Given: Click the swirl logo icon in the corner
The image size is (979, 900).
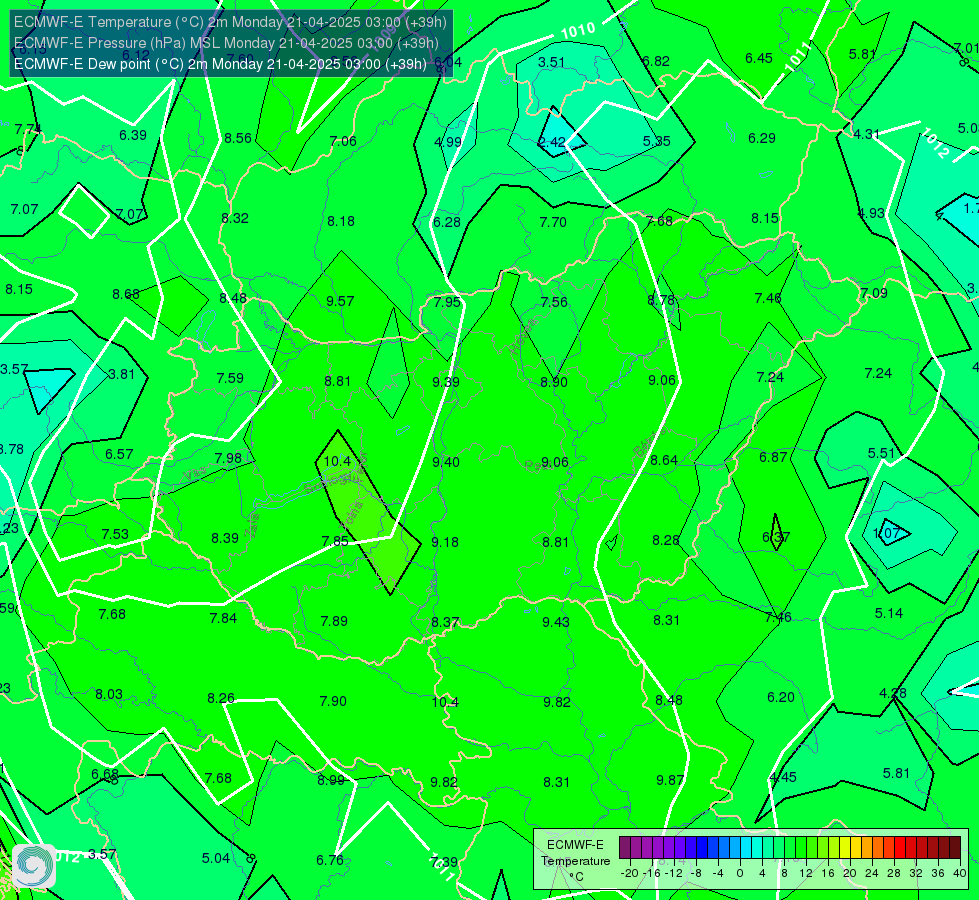Looking at the screenshot, I should (34, 866).
